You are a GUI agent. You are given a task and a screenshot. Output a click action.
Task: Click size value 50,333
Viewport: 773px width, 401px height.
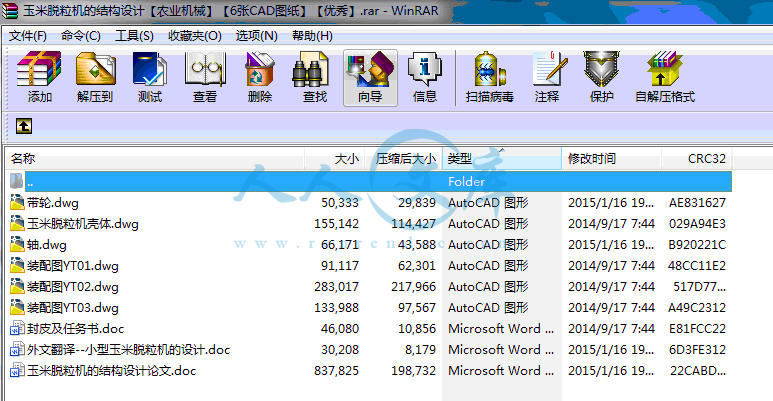pyautogui.click(x=340, y=203)
